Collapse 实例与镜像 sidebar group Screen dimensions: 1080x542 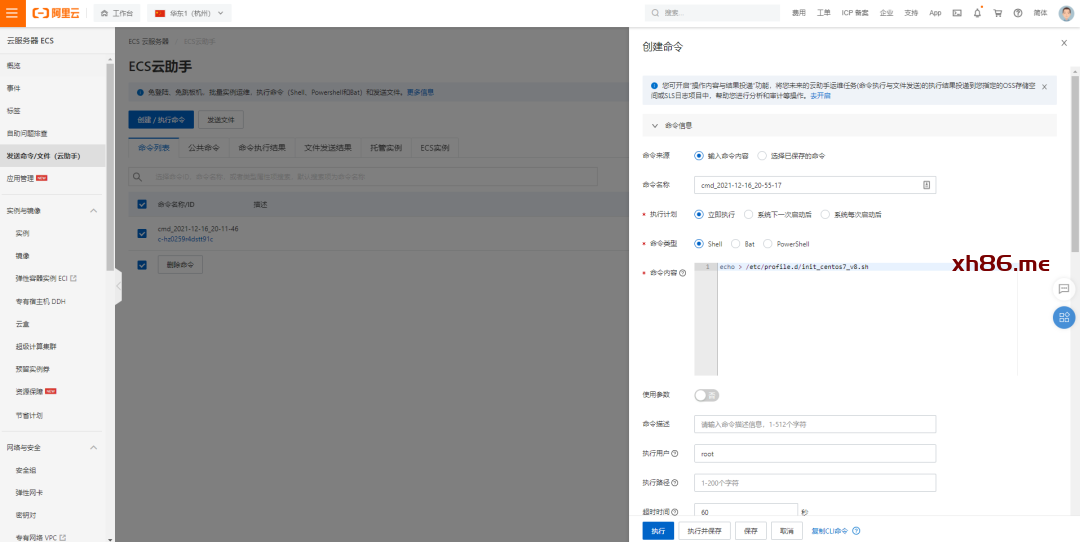[x=94, y=211]
